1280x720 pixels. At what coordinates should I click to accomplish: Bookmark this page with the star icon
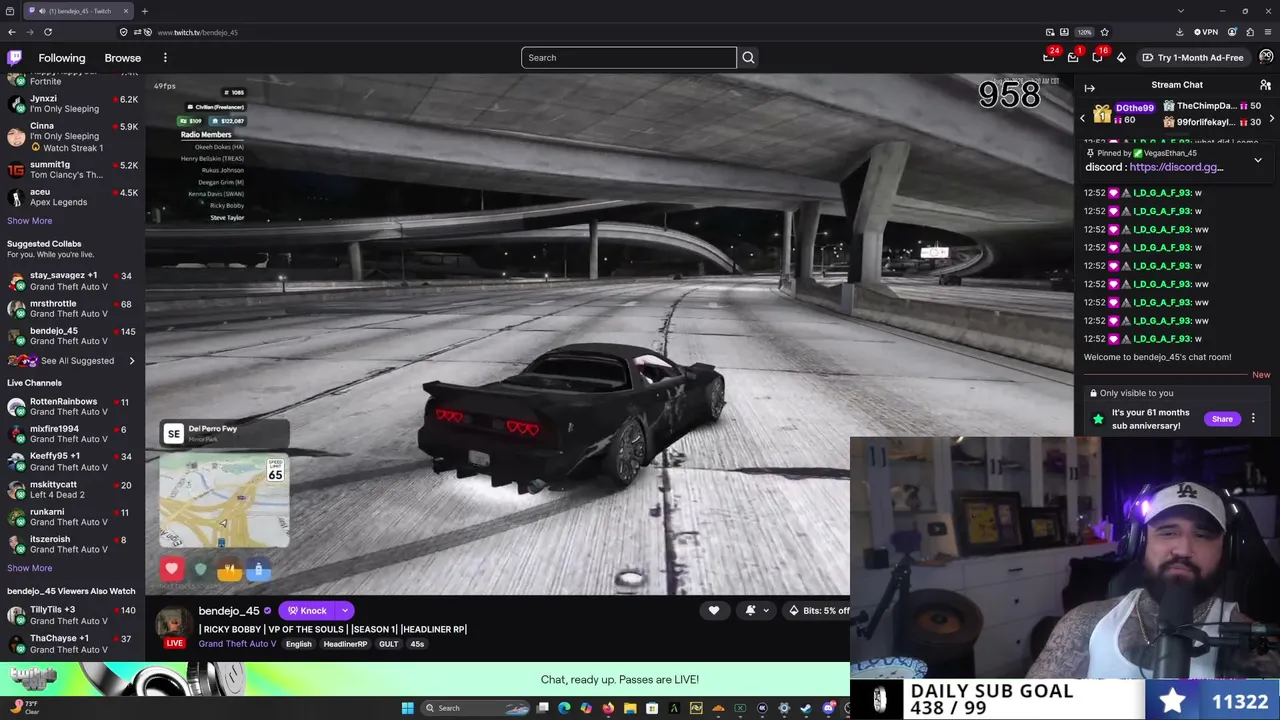1104,32
